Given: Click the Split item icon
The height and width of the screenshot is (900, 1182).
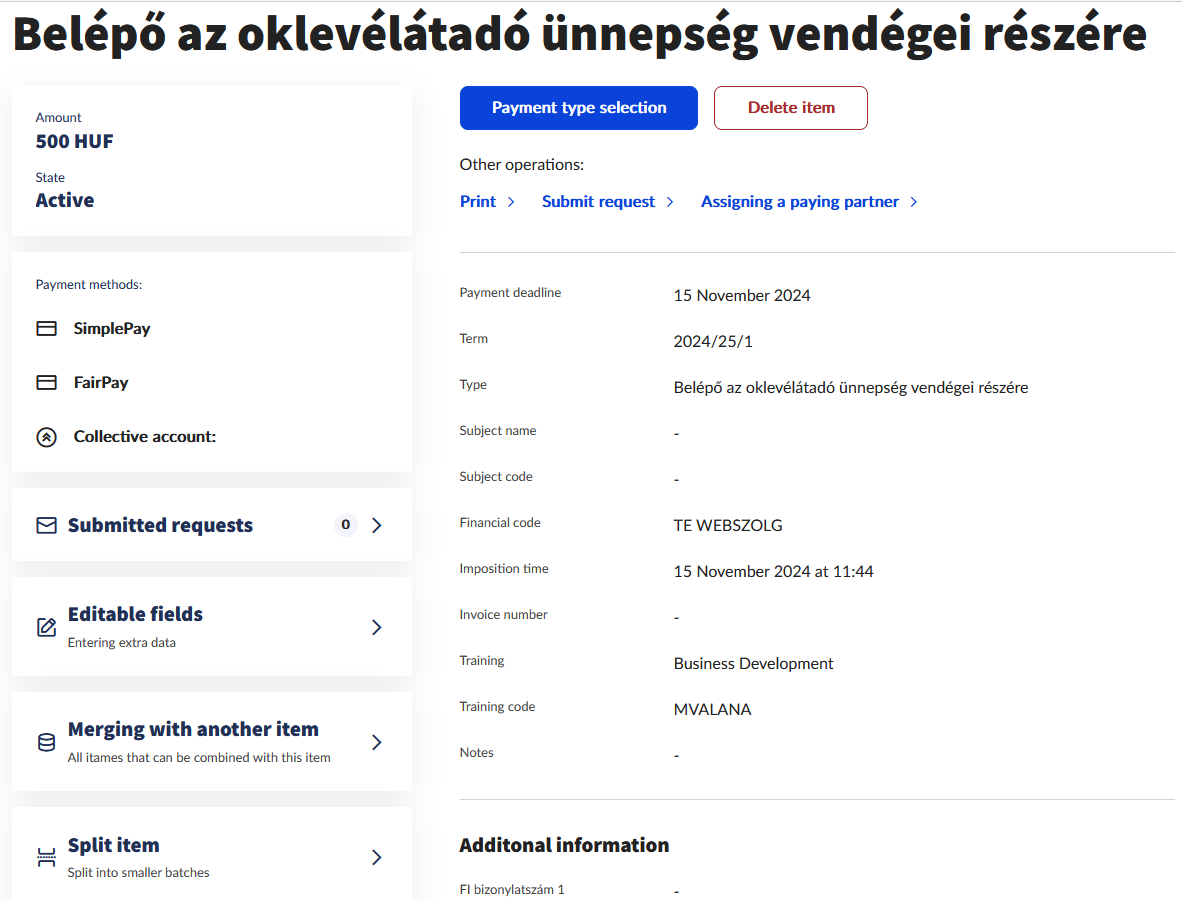Looking at the screenshot, I should pyautogui.click(x=46, y=857).
